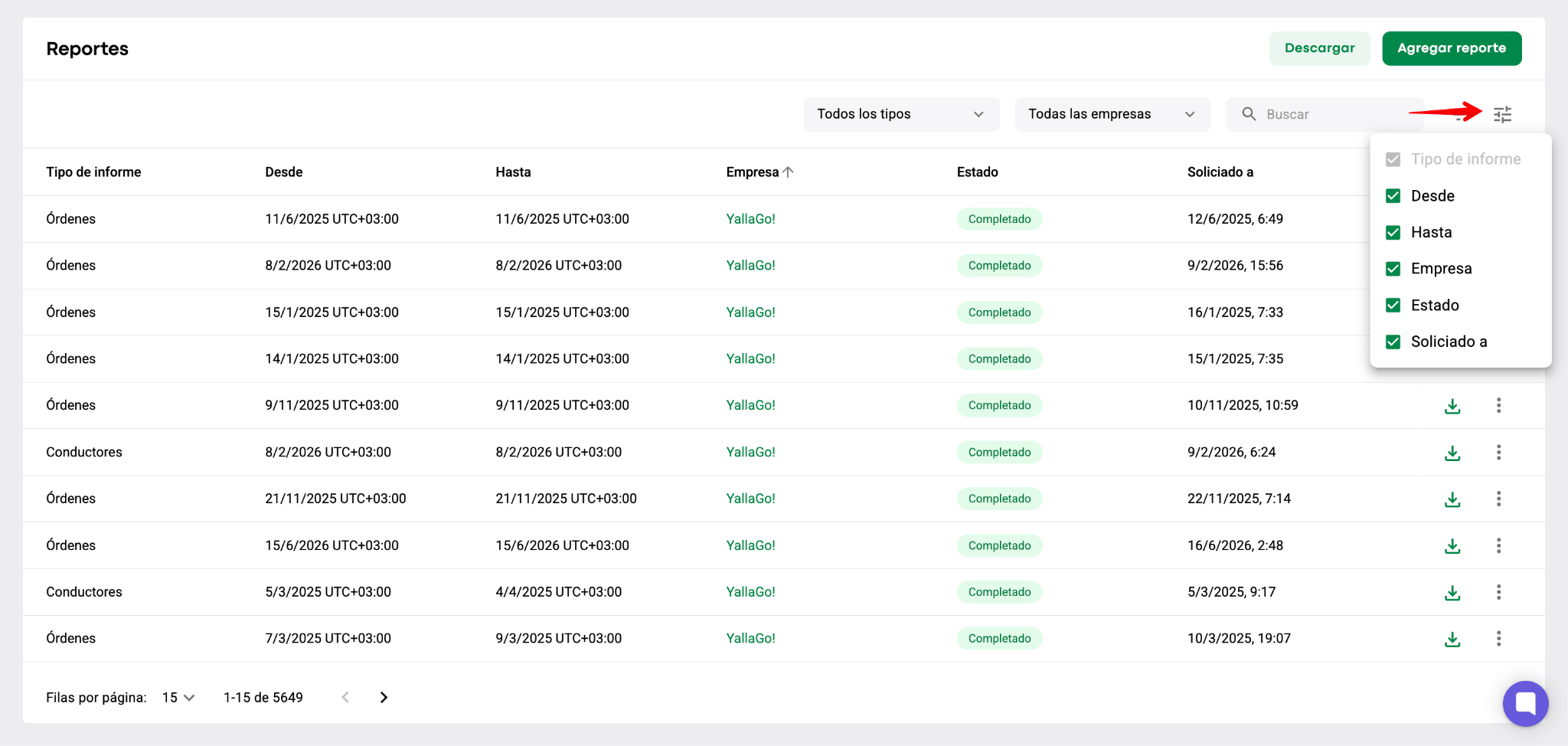
Task: Open more options for the 22/11/2025, 7:14 row
Action: click(x=1498, y=499)
